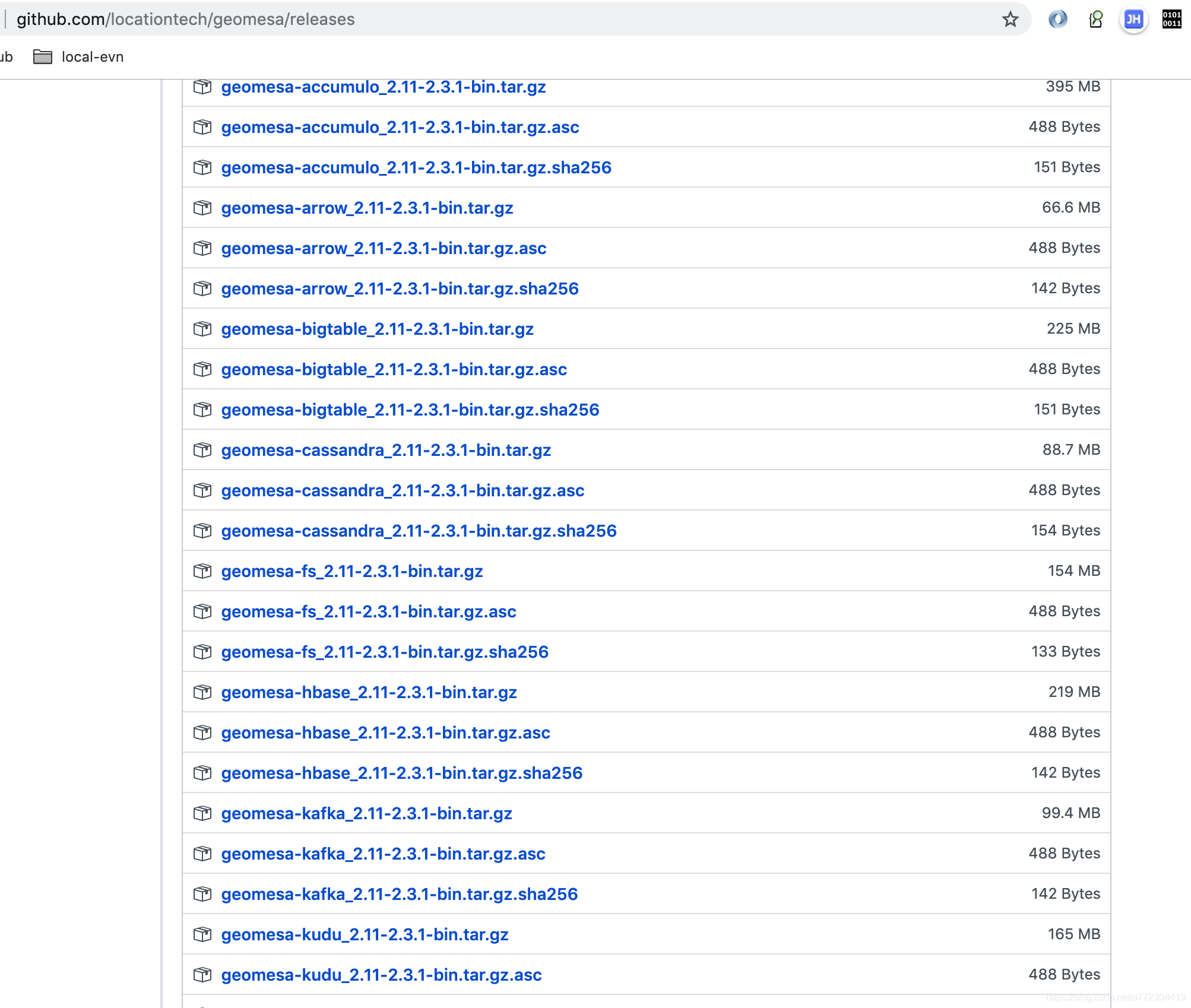Click package icon beside geomesa-kudu tar.gz

(x=202, y=934)
